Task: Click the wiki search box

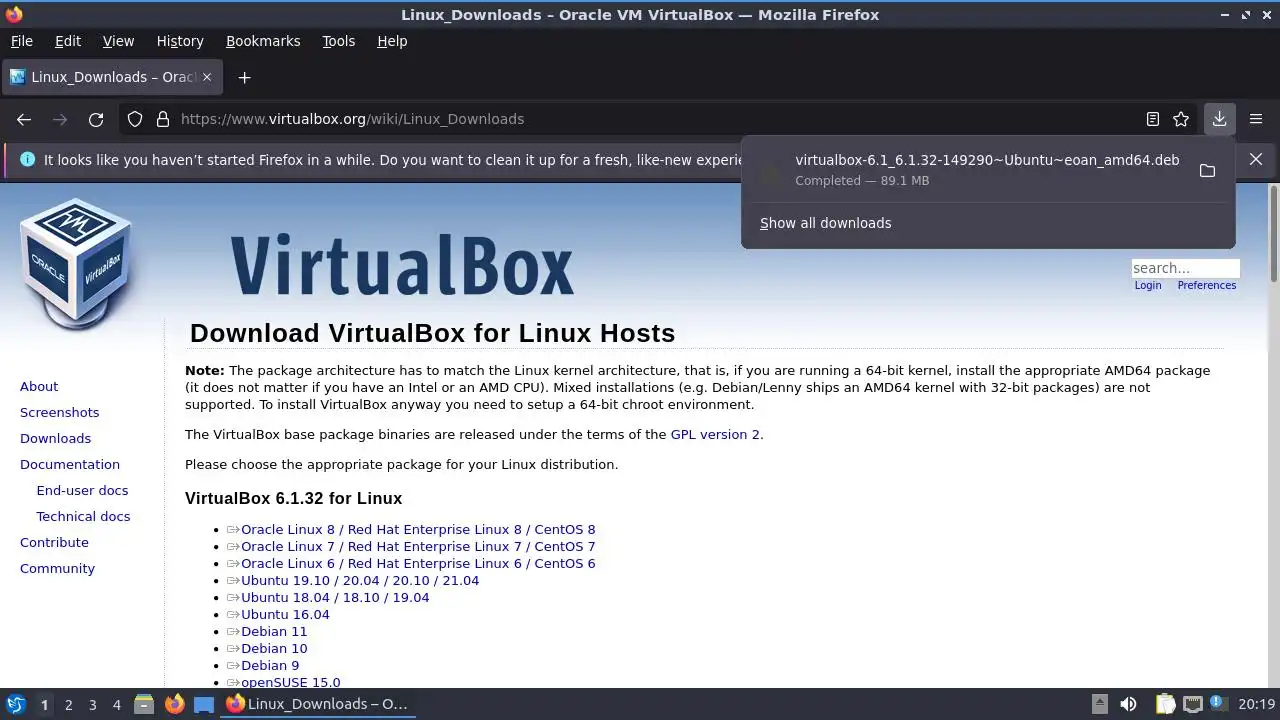Action: [1185, 268]
